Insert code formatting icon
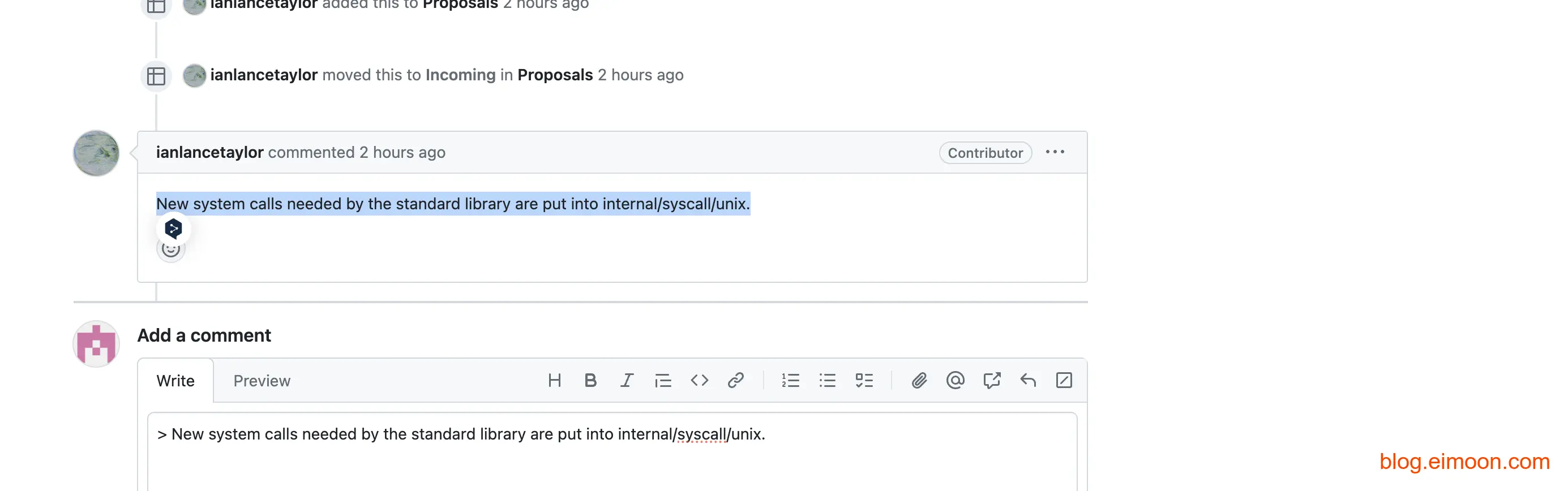This screenshot has height=491, width=1568. (x=700, y=380)
